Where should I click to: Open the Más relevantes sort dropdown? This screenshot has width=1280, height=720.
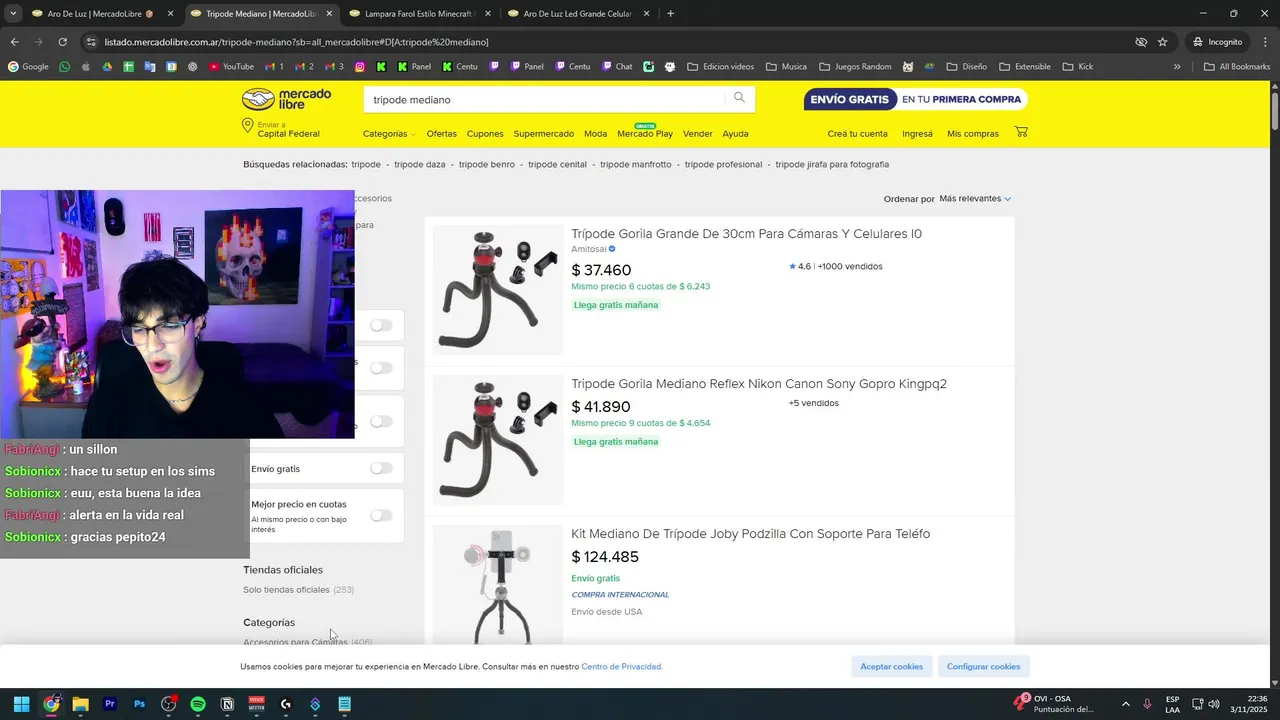click(x=974, y=198)
